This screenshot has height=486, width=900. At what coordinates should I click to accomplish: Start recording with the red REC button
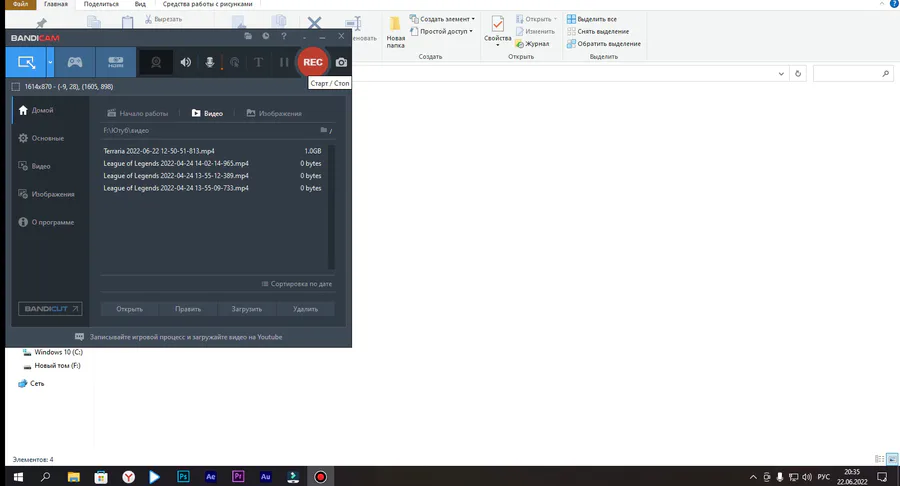click(x=313, y=62)
